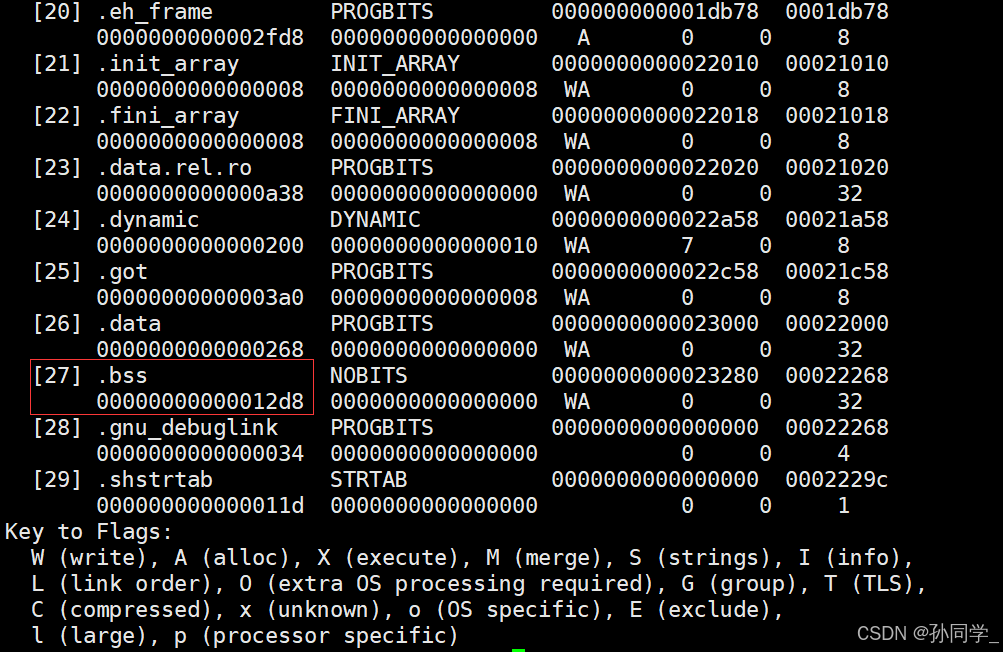1003x652 pixels.
Task: Click offset 00022000
Action: coord(837,324)
